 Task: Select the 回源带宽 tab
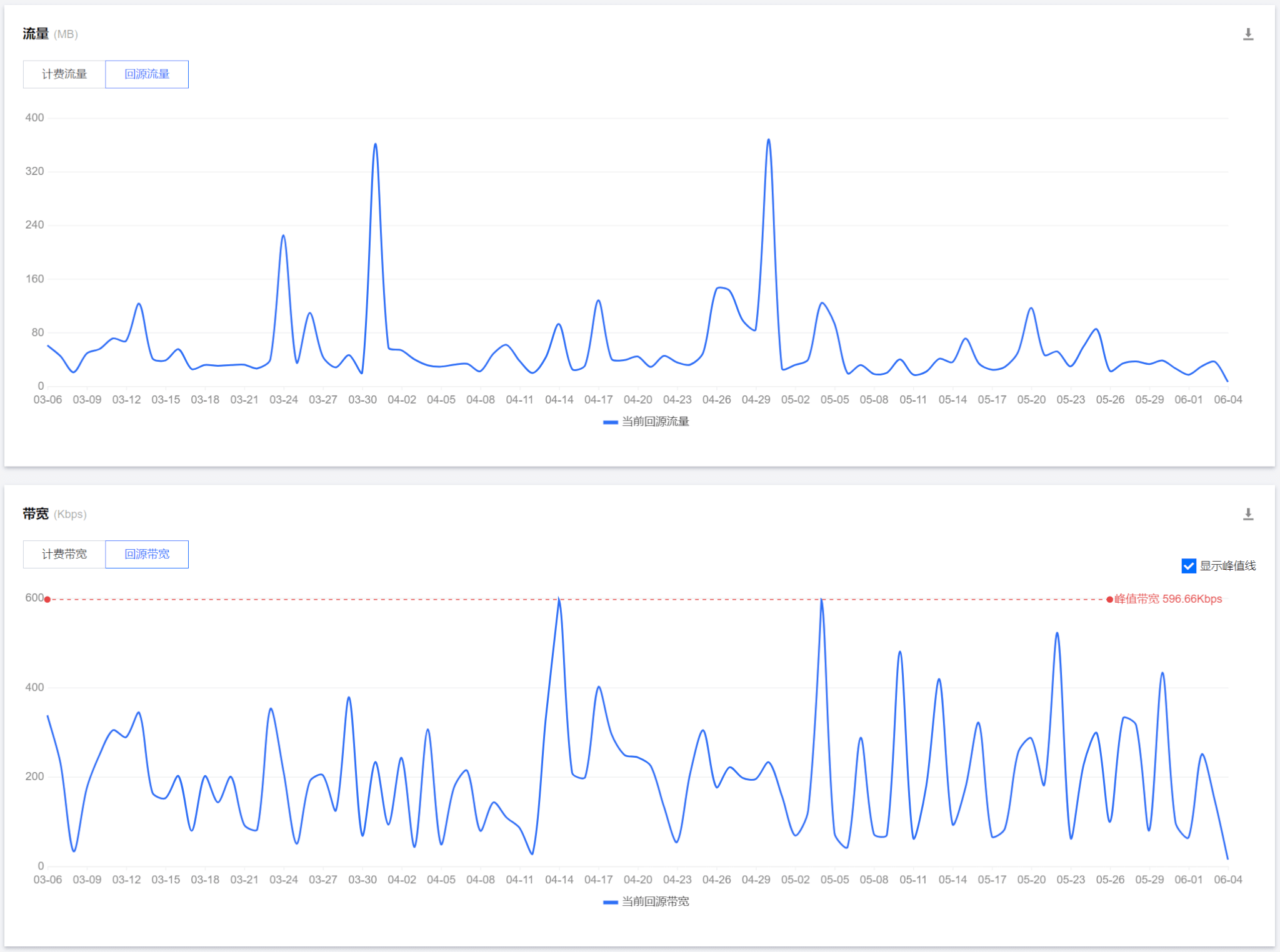(x=147, y=554)
